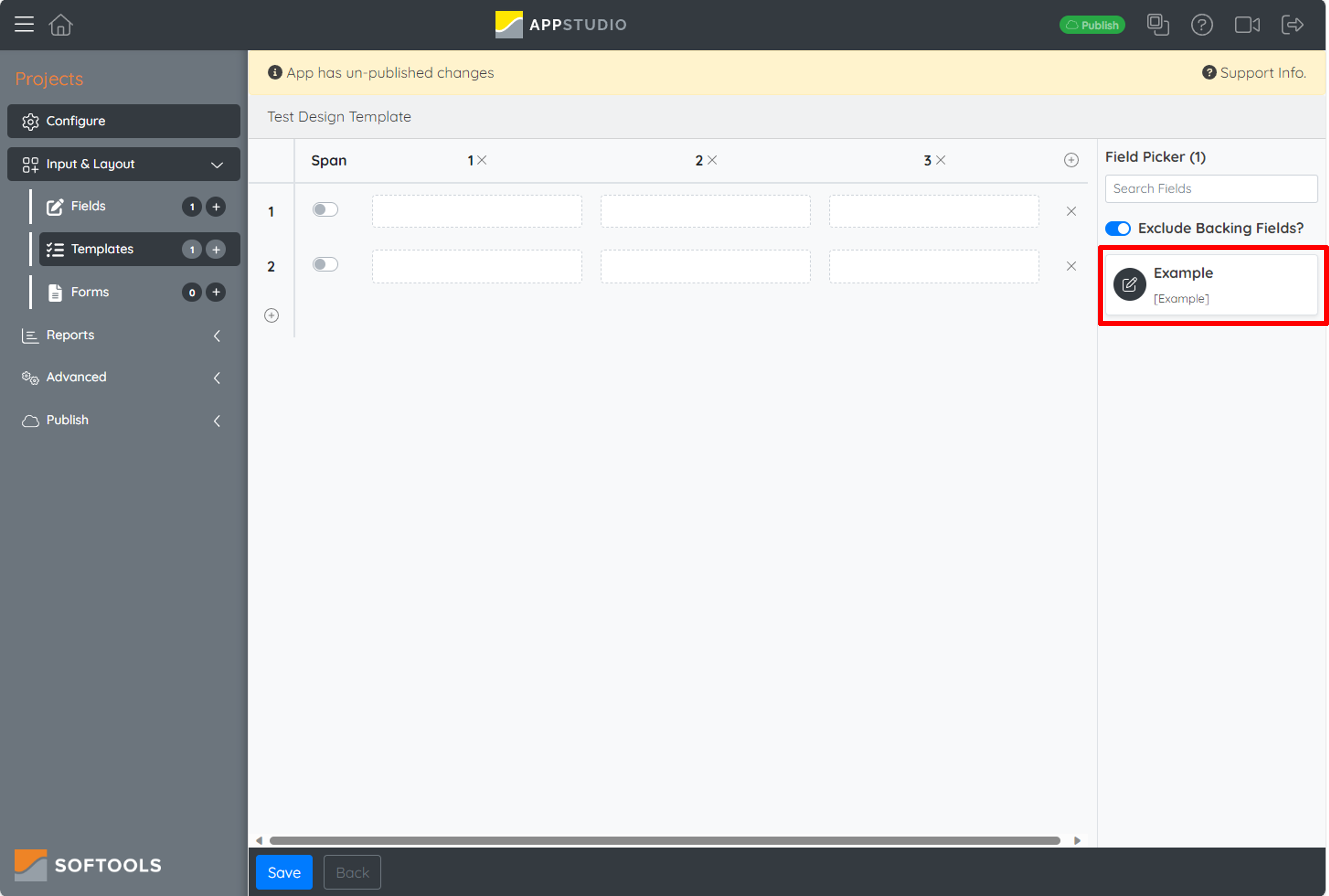This screenshot has height=896, width=1329.
Task: Click the Example field edit icon
Action: point(1130,285)
